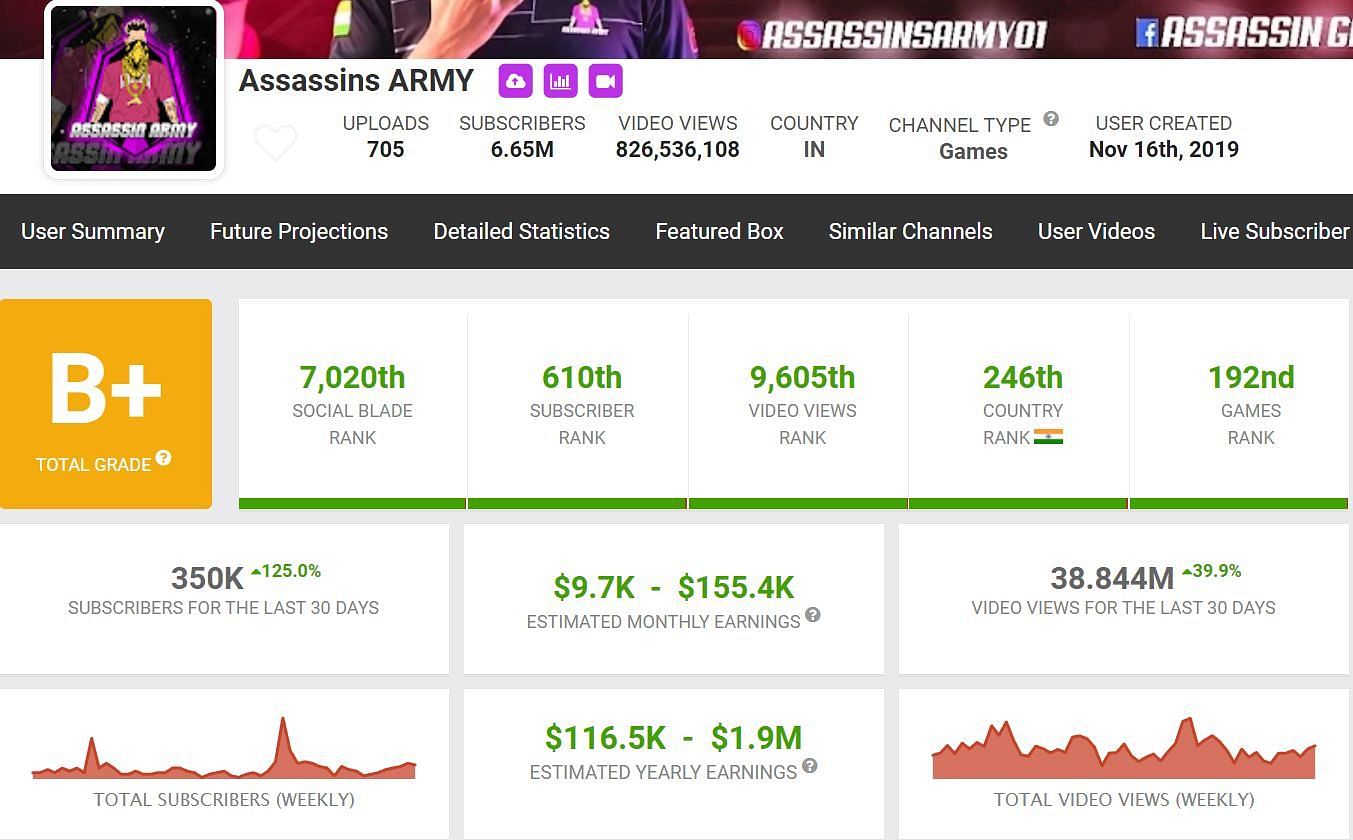Open the User Summary tab
This screenshot has width=1353, height=840.
click(x=93, y=231)
